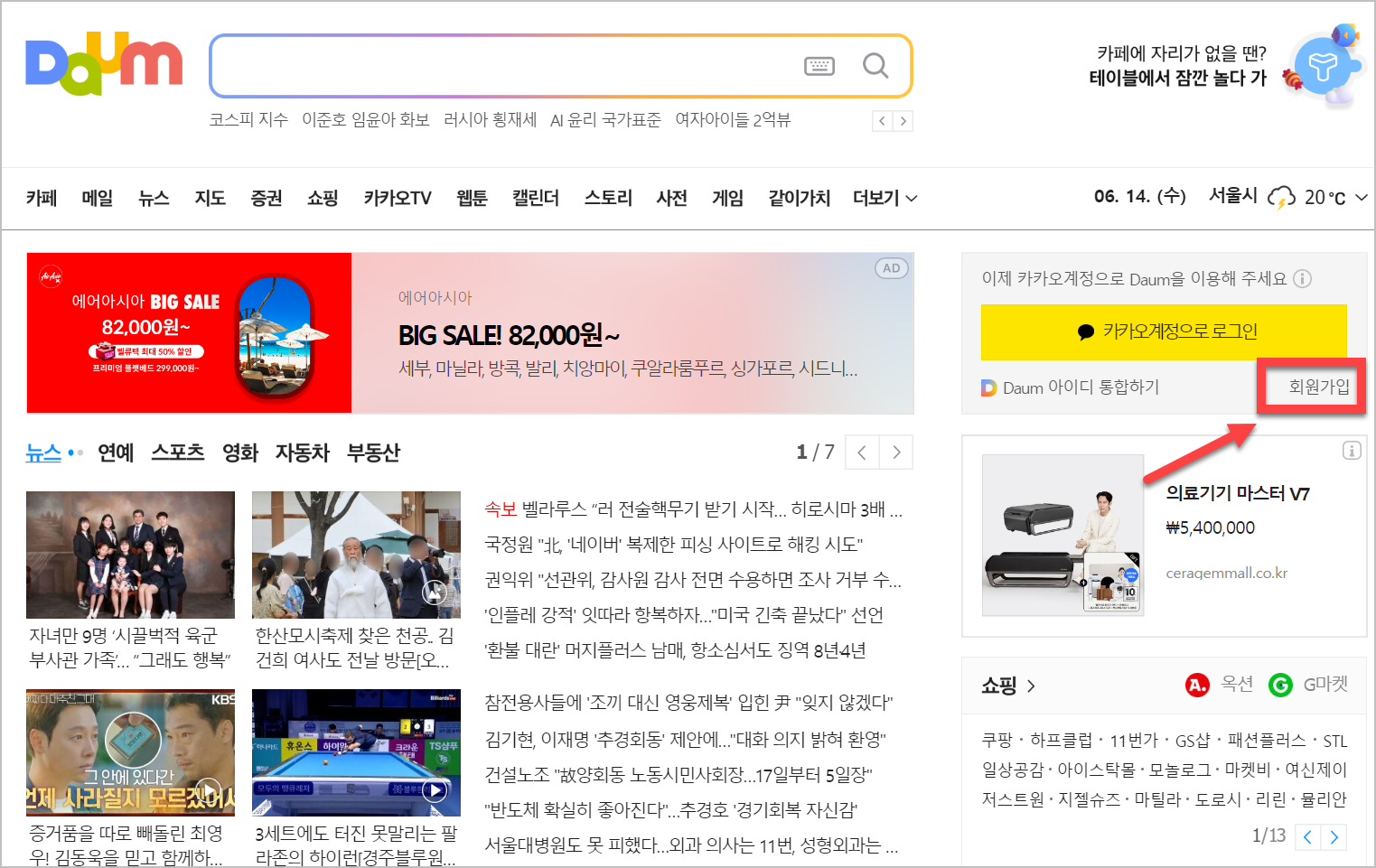Switch to the 스포츠 news tab
The width and height of the screenshot is (1376, 868).
click(x=178, y=453)
